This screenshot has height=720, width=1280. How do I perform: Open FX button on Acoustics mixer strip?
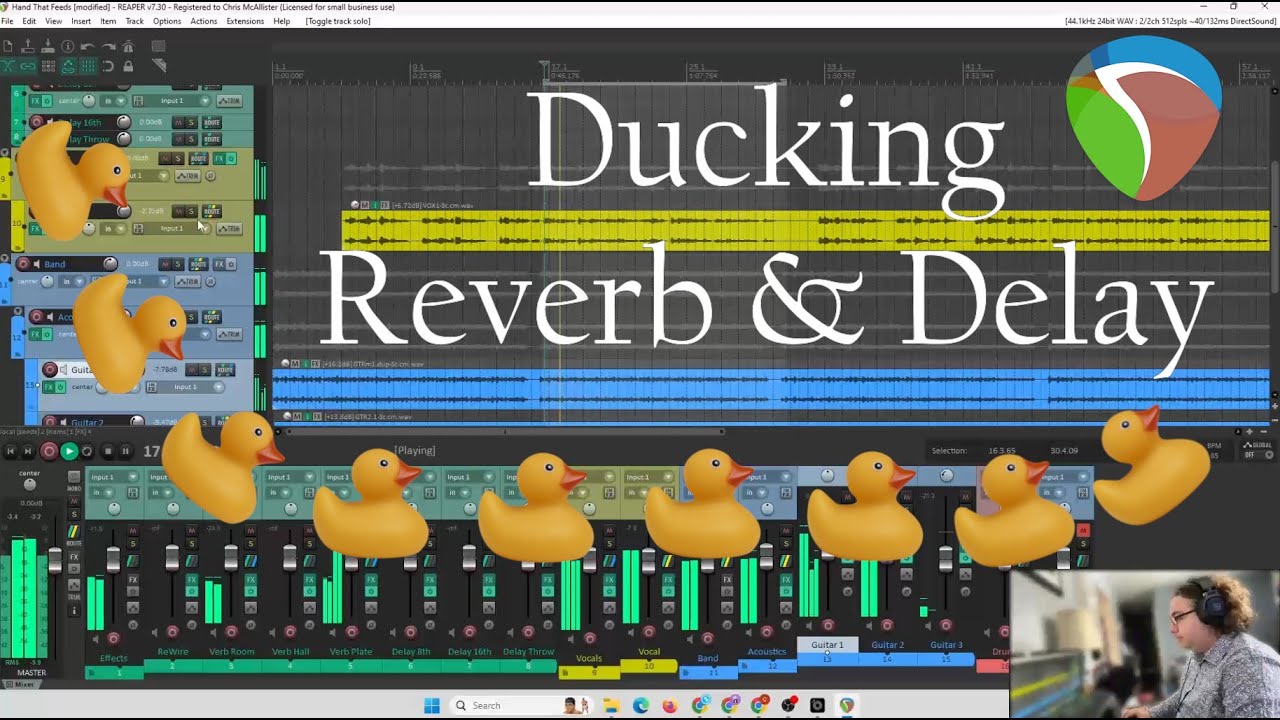(787, 580)
